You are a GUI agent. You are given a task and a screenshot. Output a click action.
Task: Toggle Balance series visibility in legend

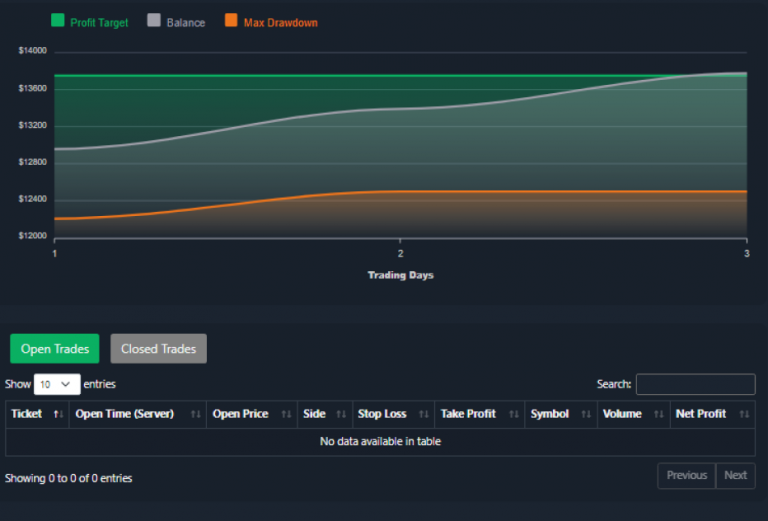click(185, 22)
